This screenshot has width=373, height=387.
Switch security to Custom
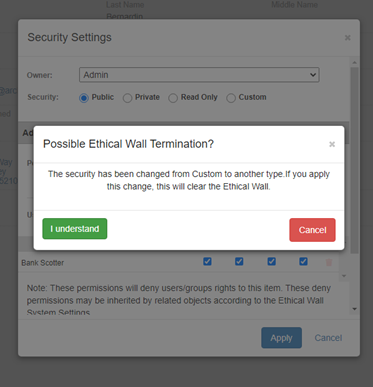(231, 98)
